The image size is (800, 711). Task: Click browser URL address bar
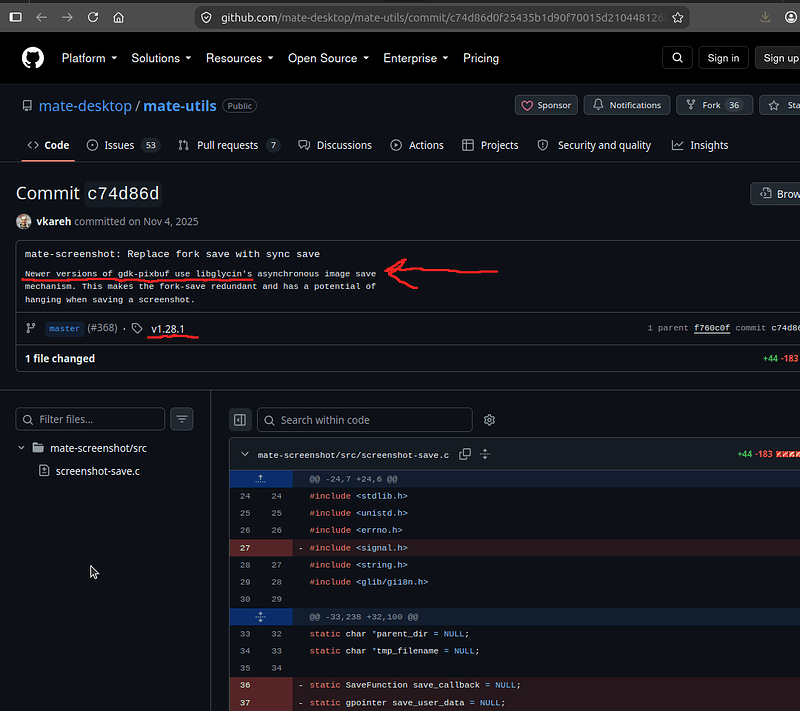441,18
